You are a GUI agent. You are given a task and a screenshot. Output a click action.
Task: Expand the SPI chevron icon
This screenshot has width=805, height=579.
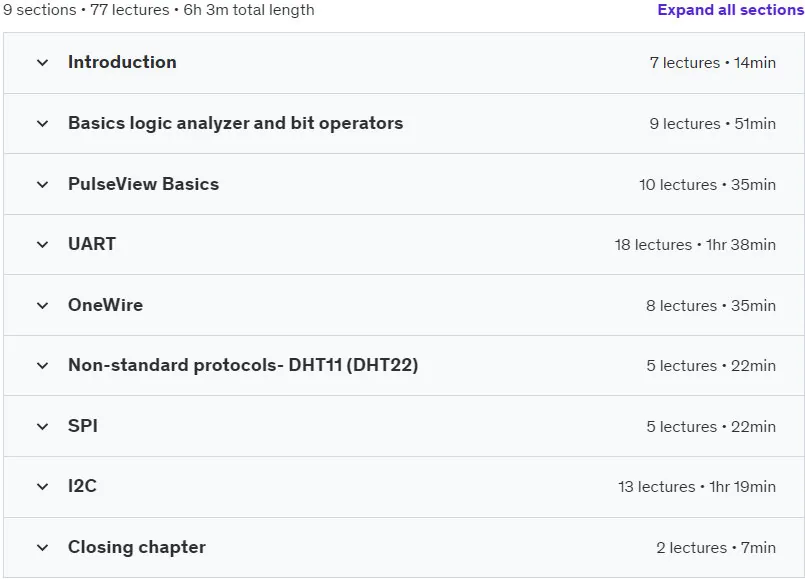point(43,427)
